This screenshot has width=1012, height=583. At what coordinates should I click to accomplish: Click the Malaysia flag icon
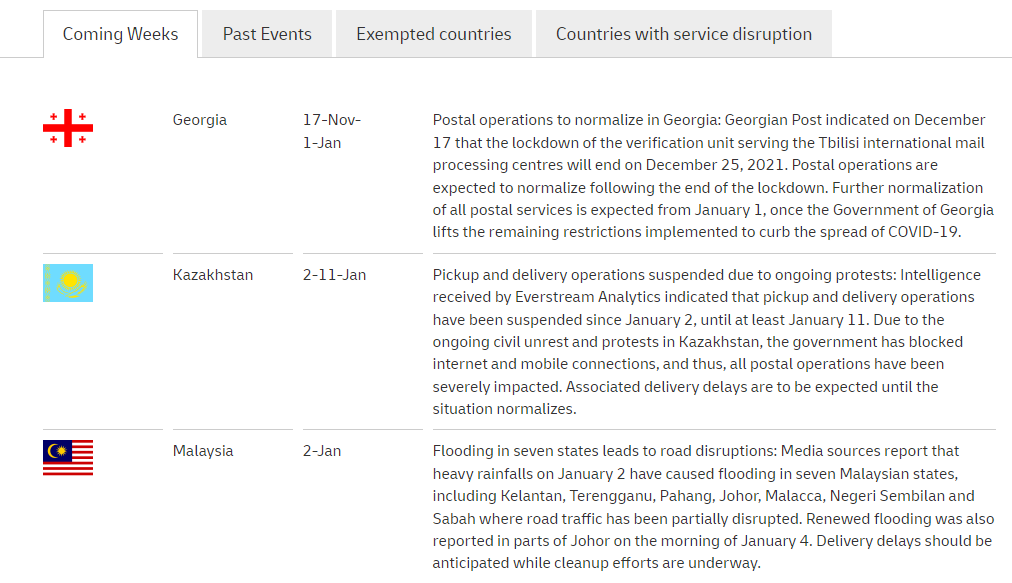(x=68, y=458)
